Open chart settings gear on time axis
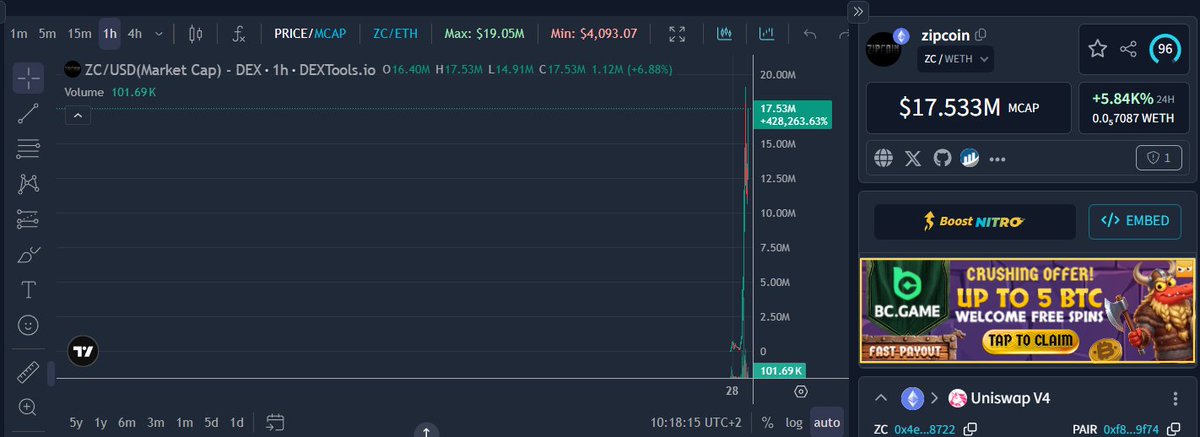 [x=800, y=391]
